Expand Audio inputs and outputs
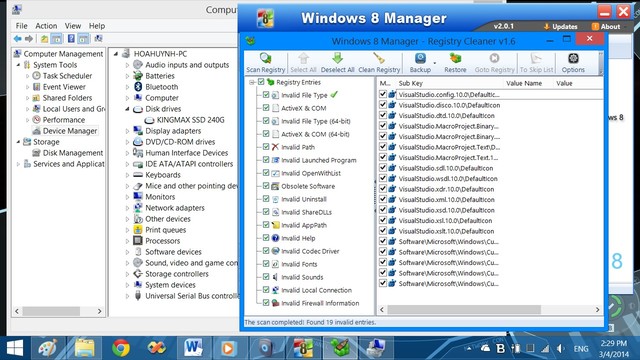The height and width of the screenshot is (360, 640). pyautogui.click(x=127, y=65)
